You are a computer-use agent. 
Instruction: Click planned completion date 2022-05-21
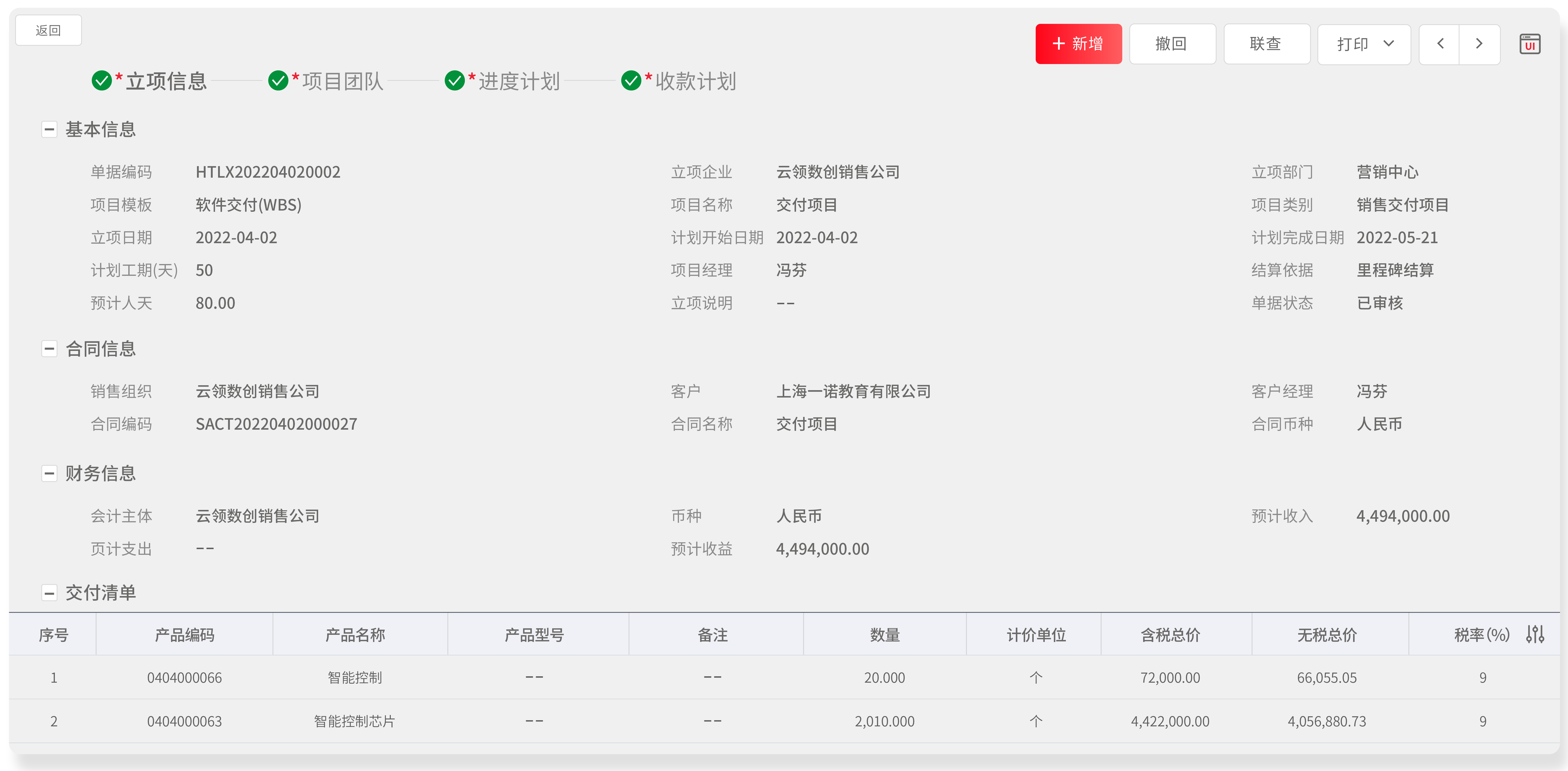click(1398, 238)
